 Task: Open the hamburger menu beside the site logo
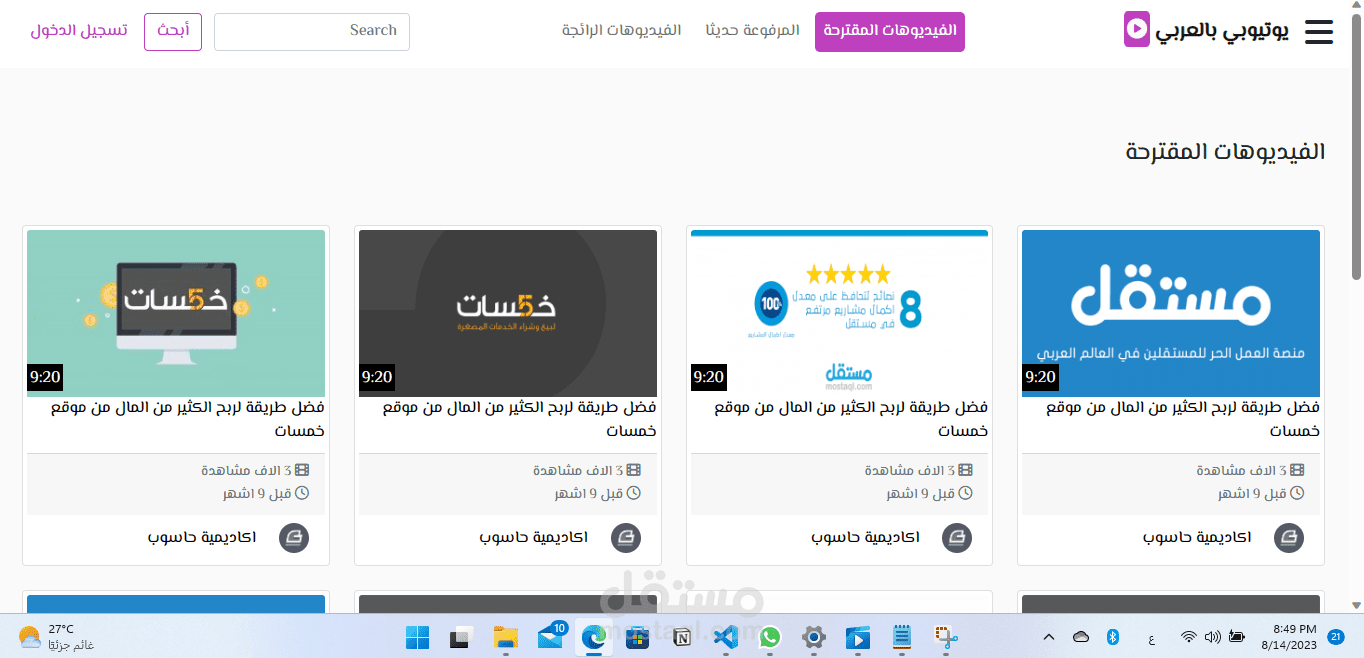coord(1319,32)
